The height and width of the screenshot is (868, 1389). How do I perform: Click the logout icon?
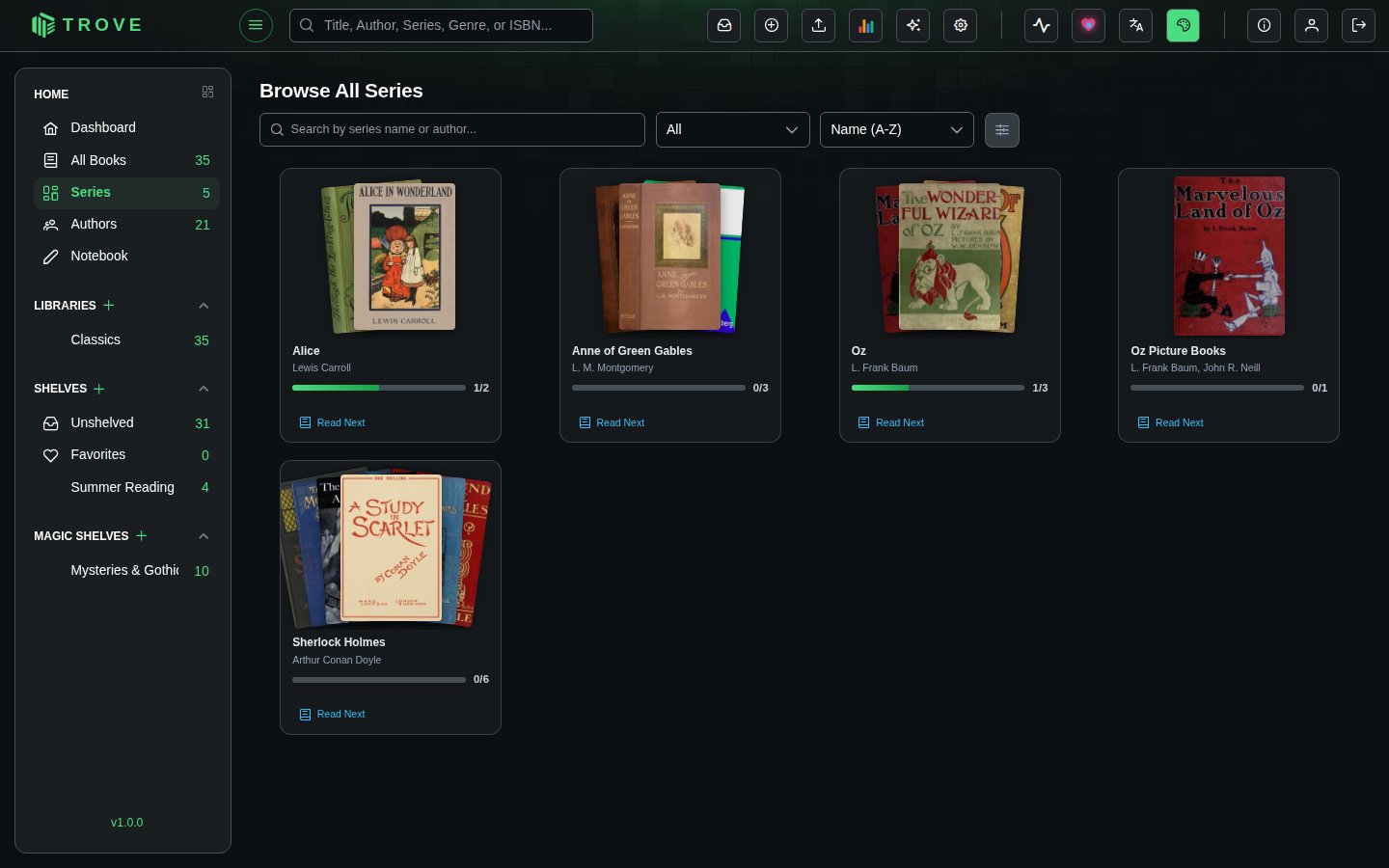point(1359,25)
